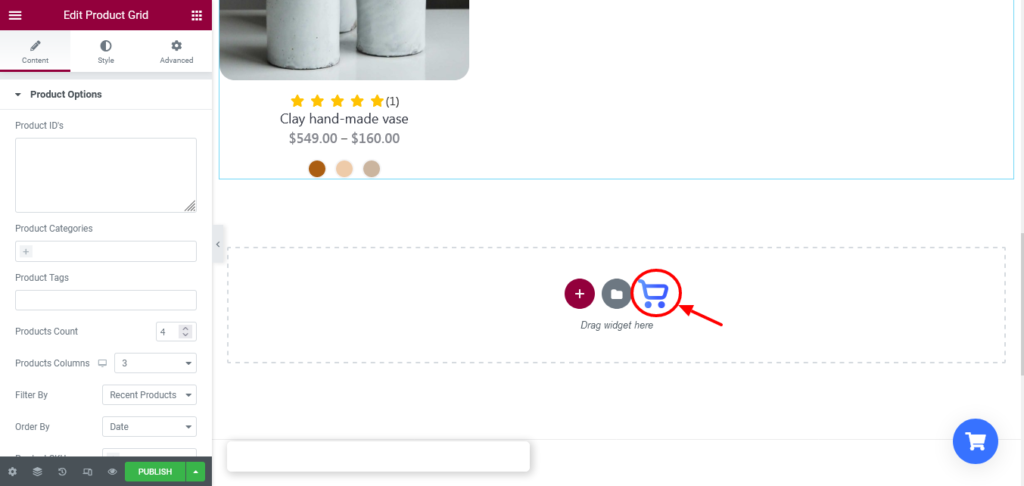Open the history icon in the bottom bar
1024x486 pixels.
click(x=62, y=472)
